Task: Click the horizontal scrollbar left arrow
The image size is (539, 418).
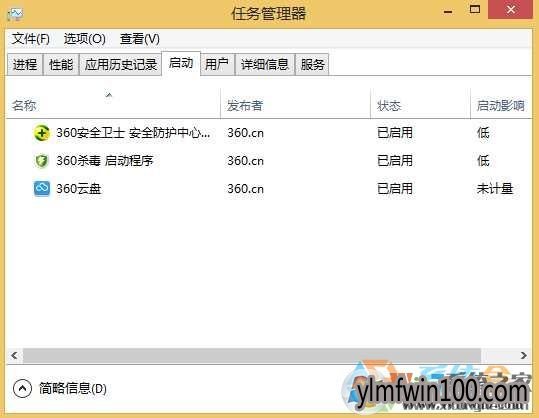Action: (14, 355)
